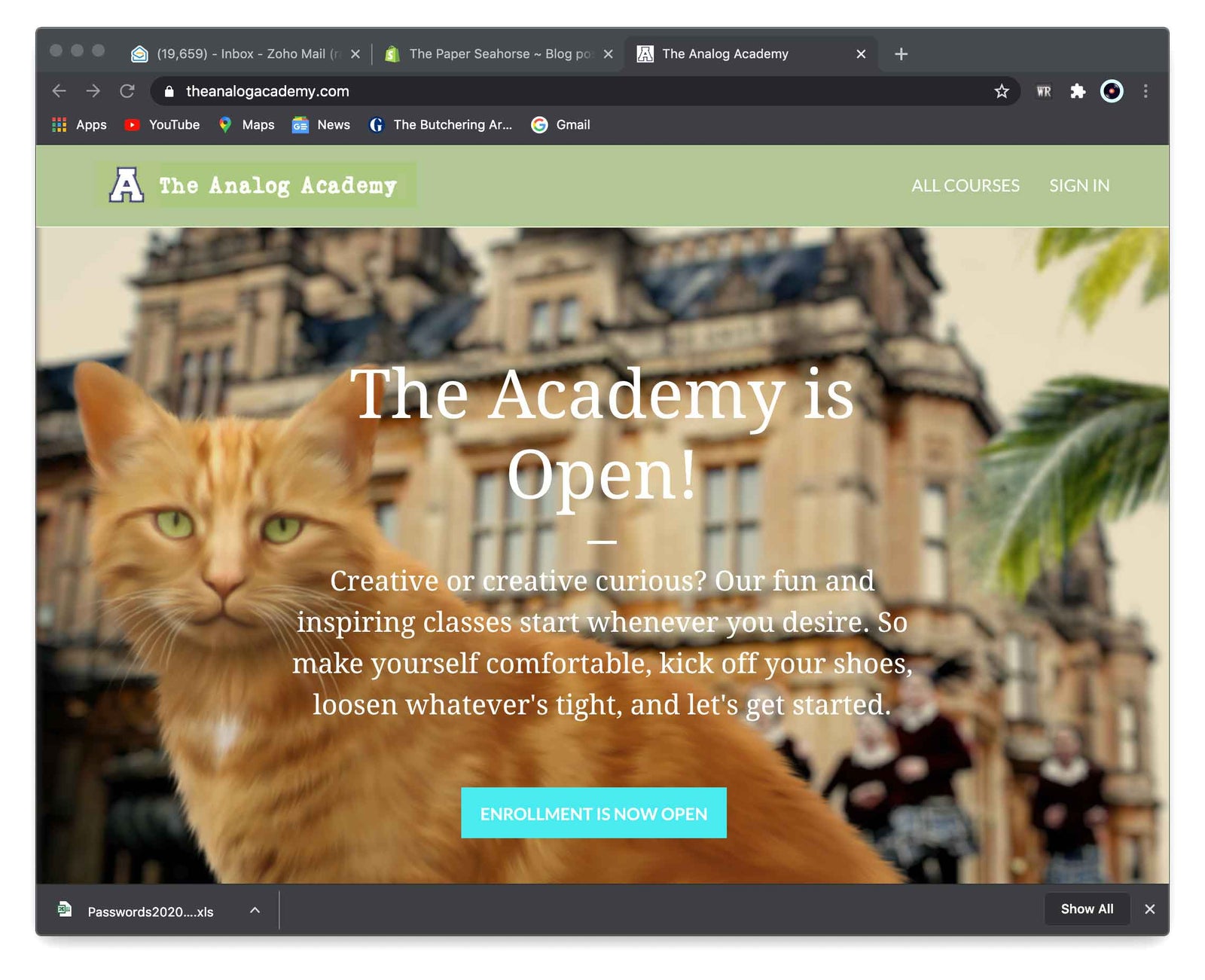The width and height of the screenshot is (1205, 980).
Task: Click the Analog Academy logo
Action: click(255, 185)
